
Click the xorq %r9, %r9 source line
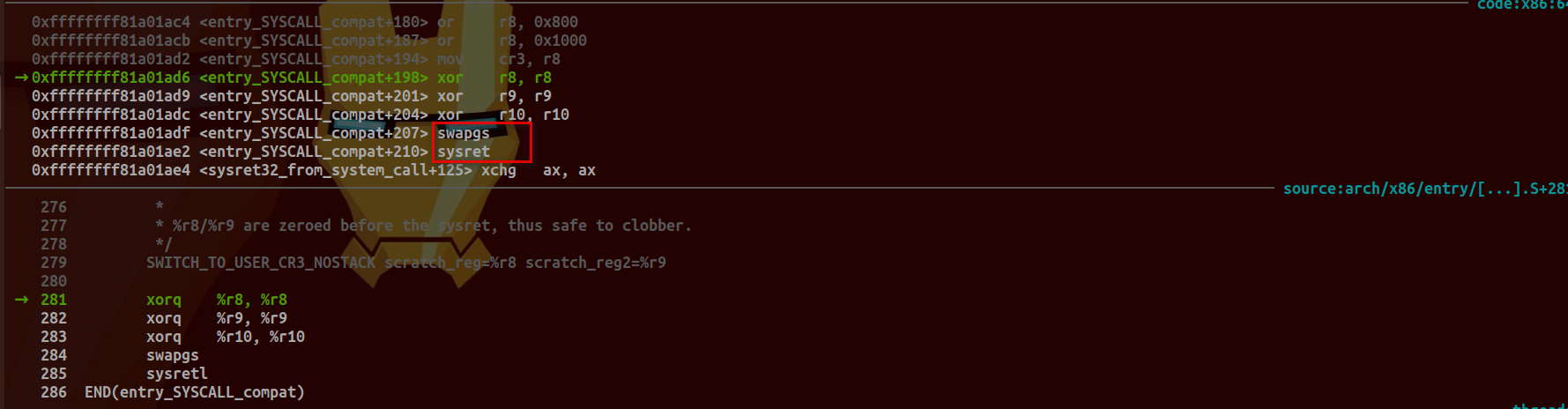coord(217,318)
